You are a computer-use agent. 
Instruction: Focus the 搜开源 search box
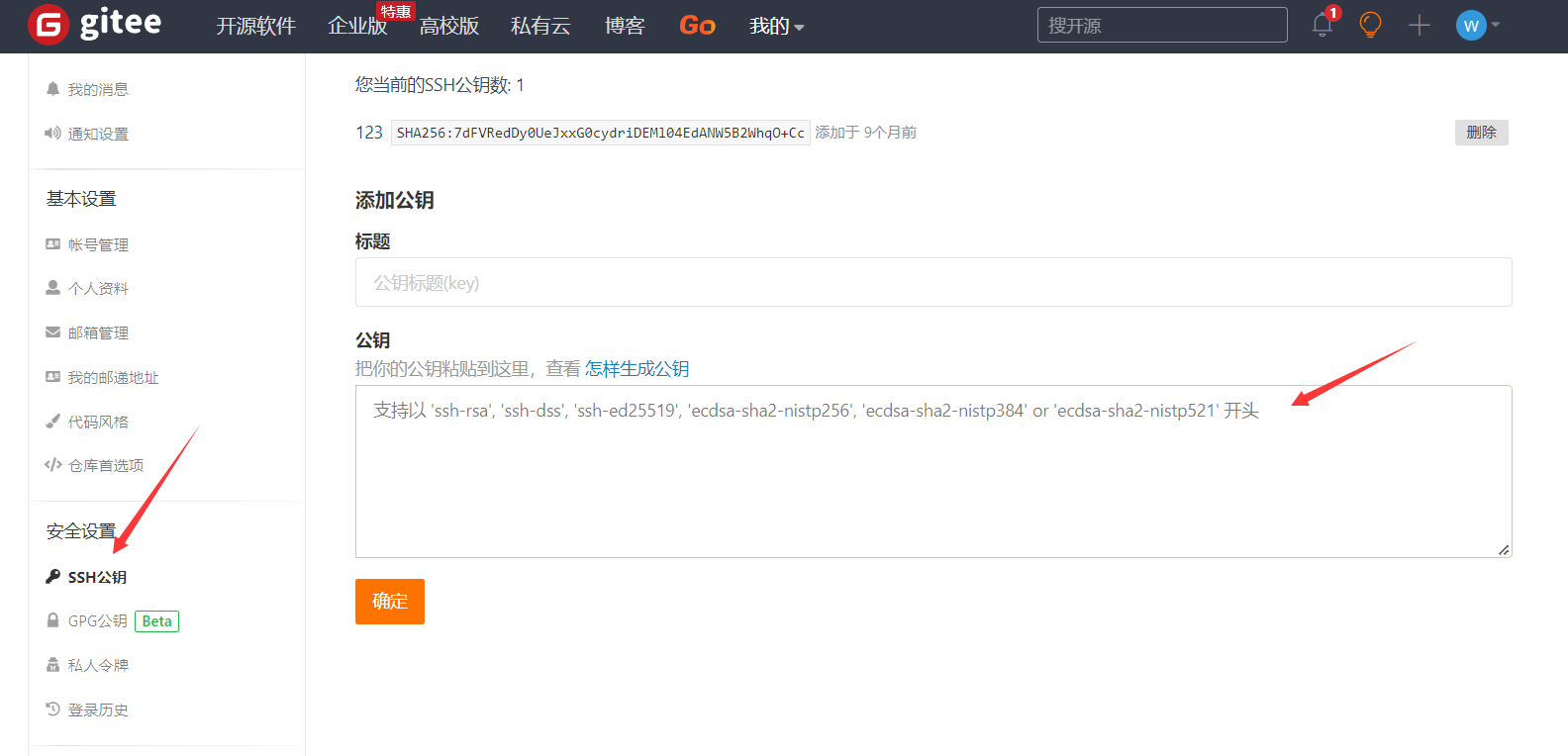1161,26
